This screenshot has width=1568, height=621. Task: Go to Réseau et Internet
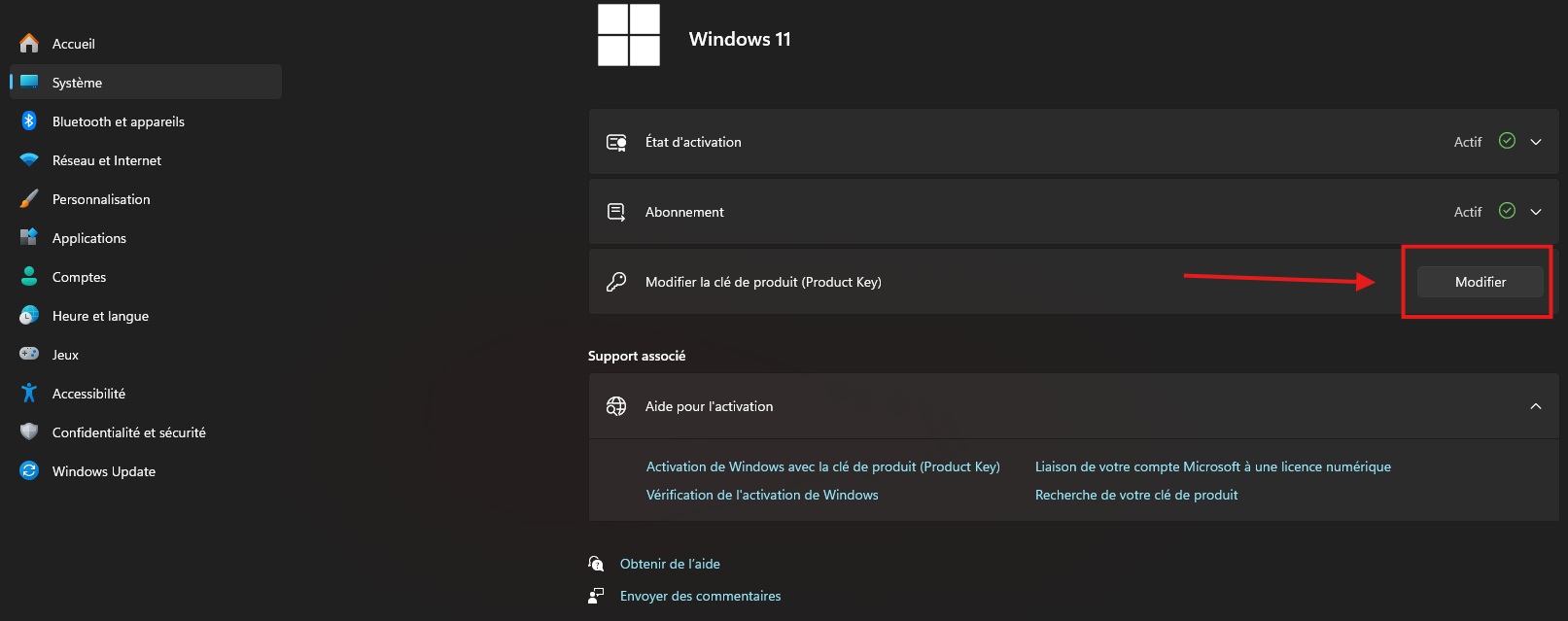tap(146, 160)
